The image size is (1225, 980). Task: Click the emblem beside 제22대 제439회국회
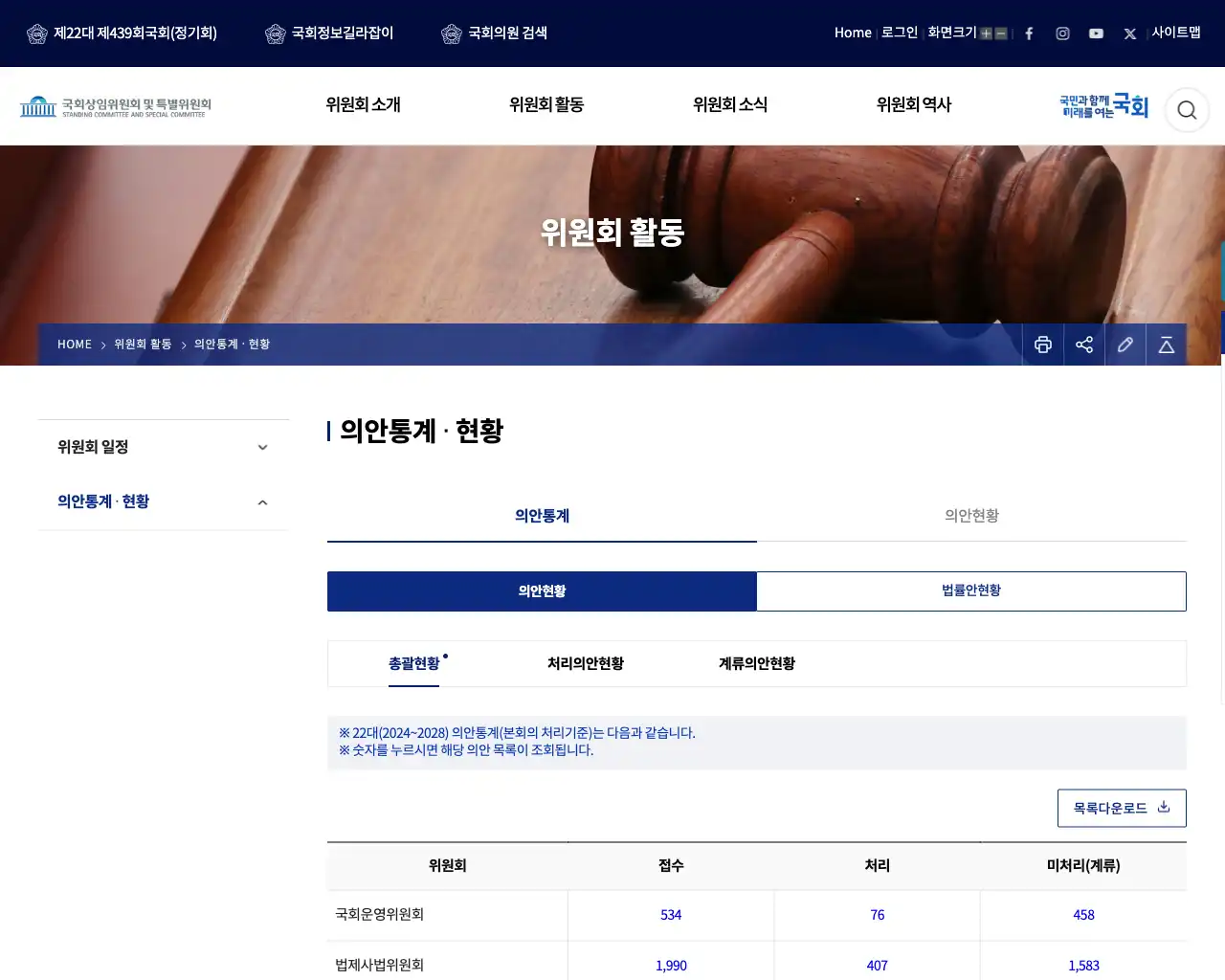coord(37,33)
